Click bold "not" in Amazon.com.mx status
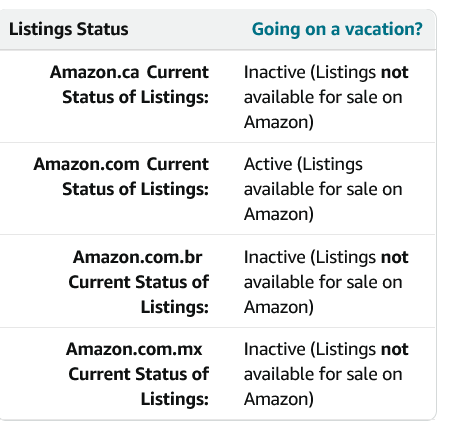Screen dimensions: 453x432 (x=395, y=349)
